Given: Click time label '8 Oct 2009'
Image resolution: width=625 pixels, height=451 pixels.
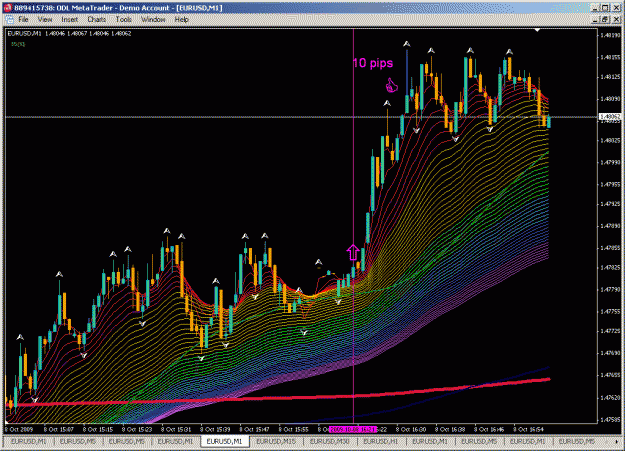Looking at the screenshot, I should click(x=20, y=429).
